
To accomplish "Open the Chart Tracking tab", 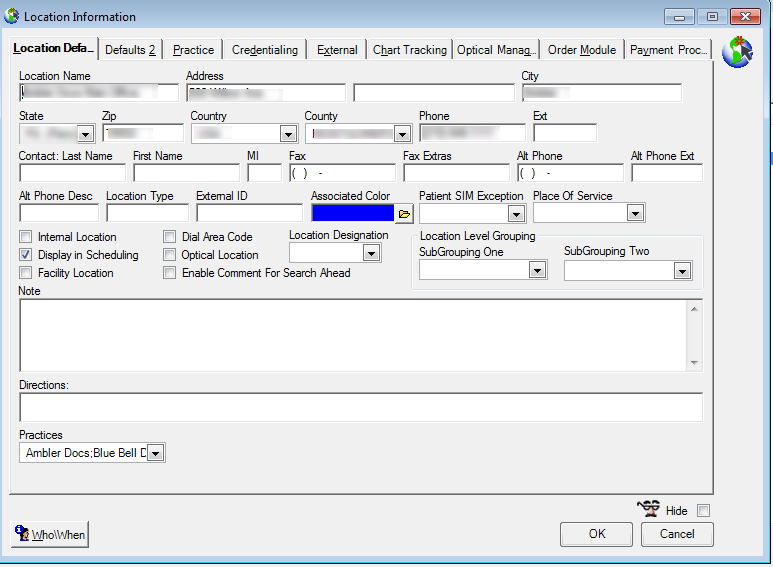I will (410, 50).
